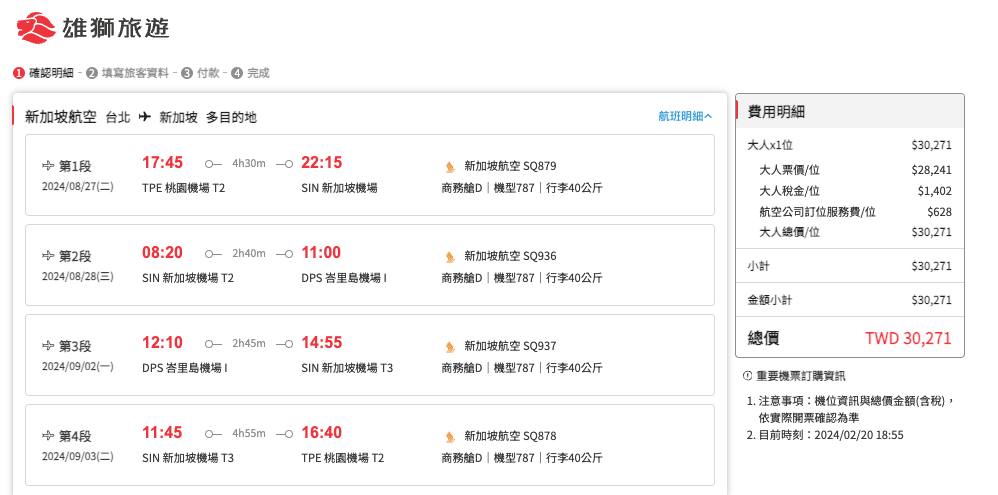Click Singapore Airlines logo next to SQ879
Viewport: 998px width, 495px height.
tap(450, 167)
